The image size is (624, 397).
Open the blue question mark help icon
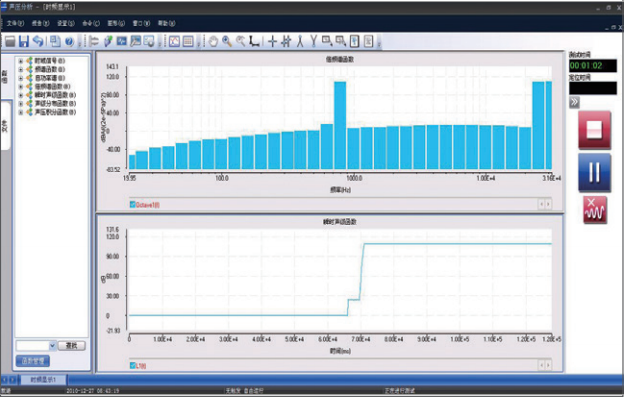(x=69, y=41)
